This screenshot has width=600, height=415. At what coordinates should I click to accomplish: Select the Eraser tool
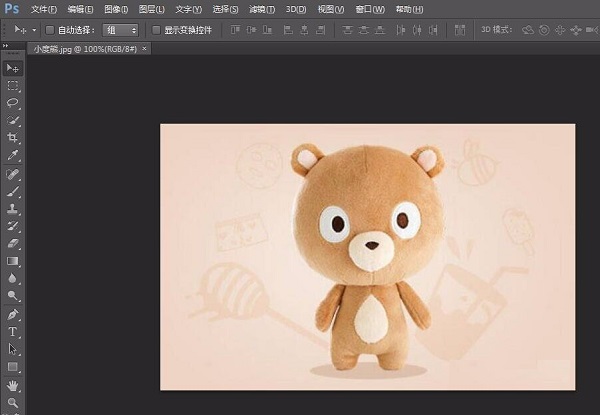(13, 243)
